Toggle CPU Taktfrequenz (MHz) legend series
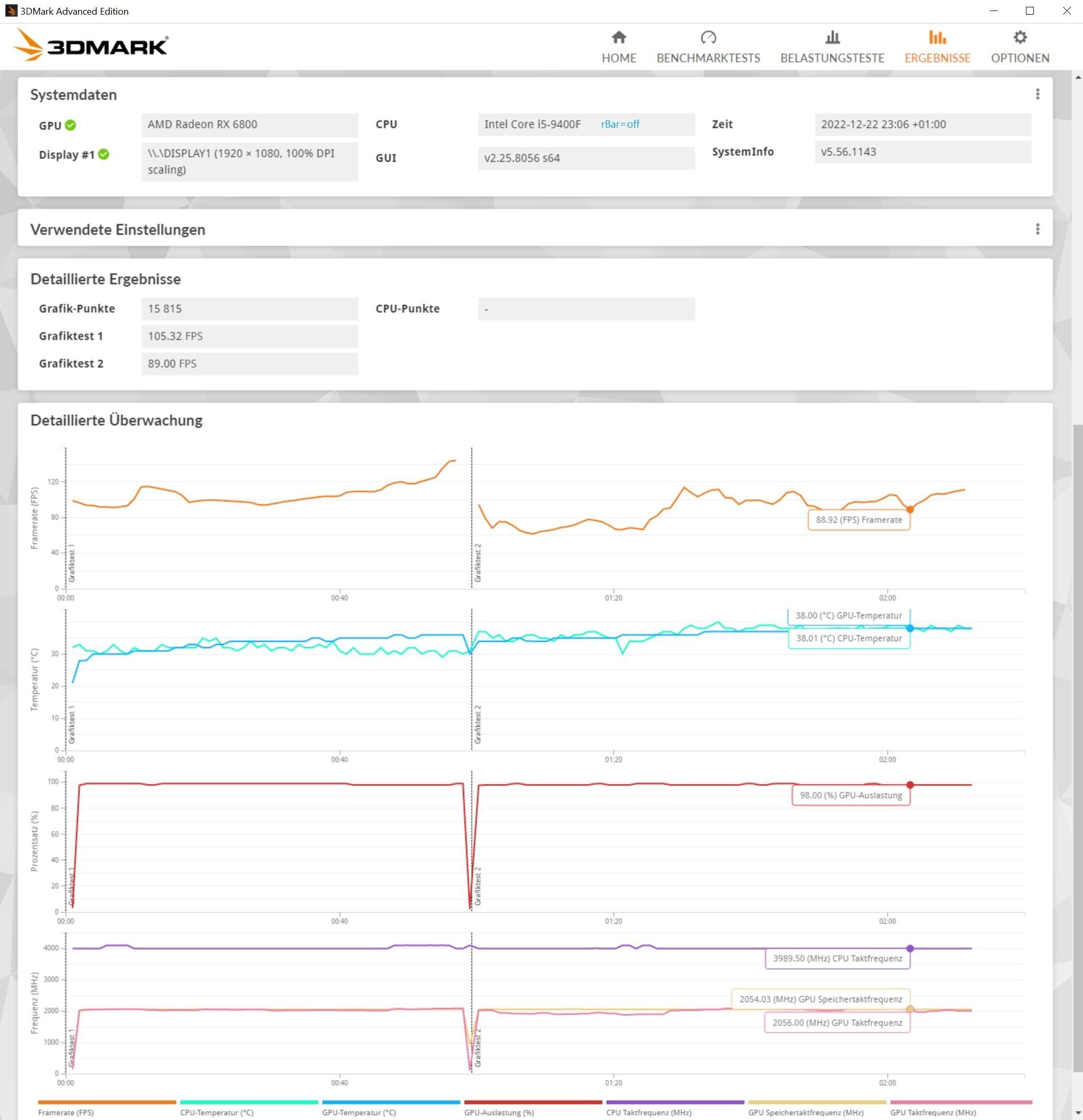 [675, 1108]
